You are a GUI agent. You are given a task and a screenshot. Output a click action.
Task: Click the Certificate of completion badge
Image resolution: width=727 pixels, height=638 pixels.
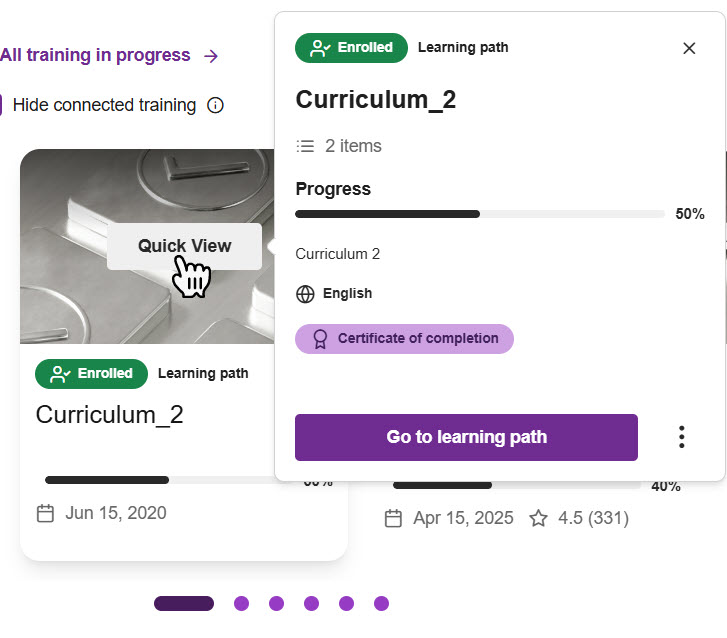pyautogui.click(x=404, y=338)
